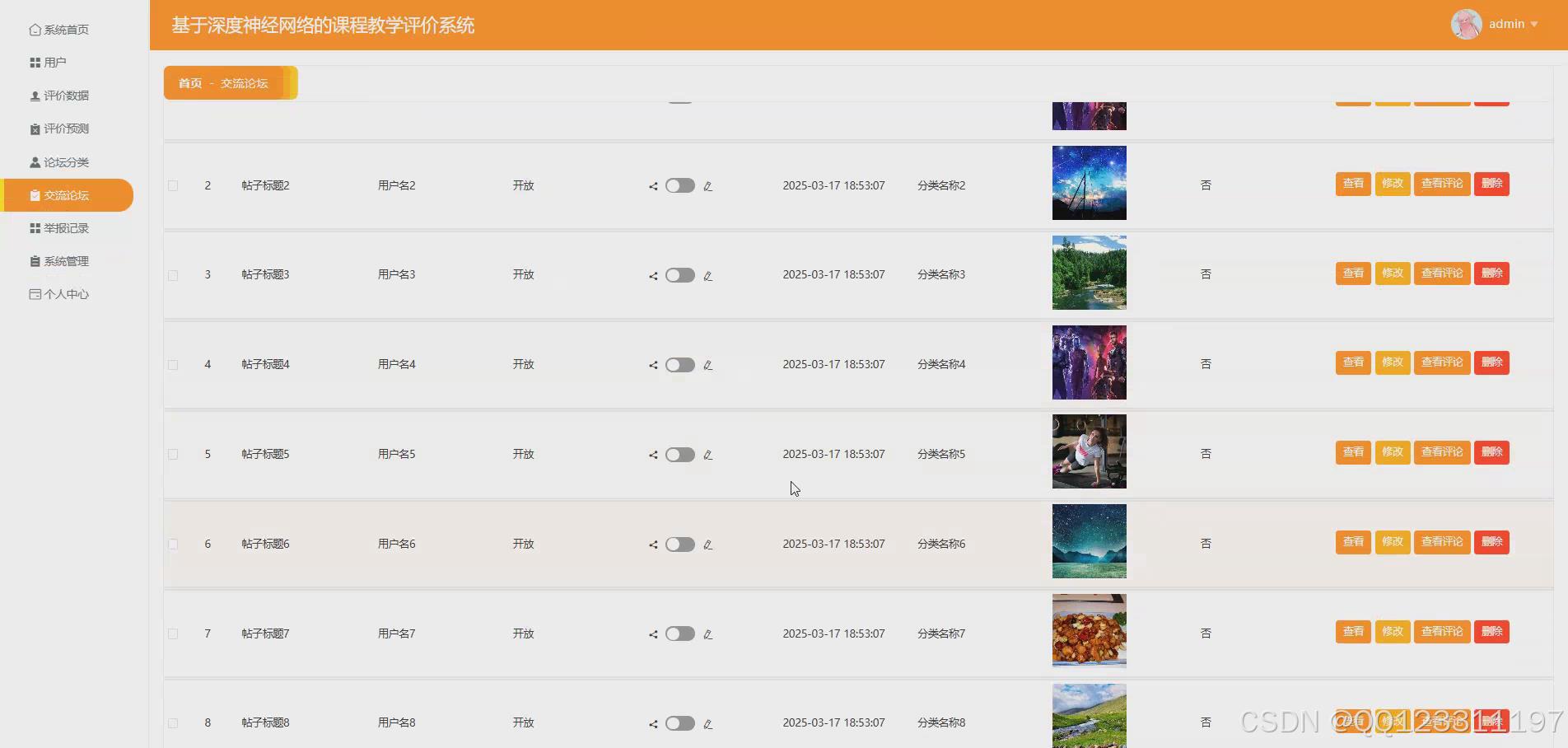Screen dimensions: 1568x748
Task: Check the selection box for row 2
Action: (173, 185)
